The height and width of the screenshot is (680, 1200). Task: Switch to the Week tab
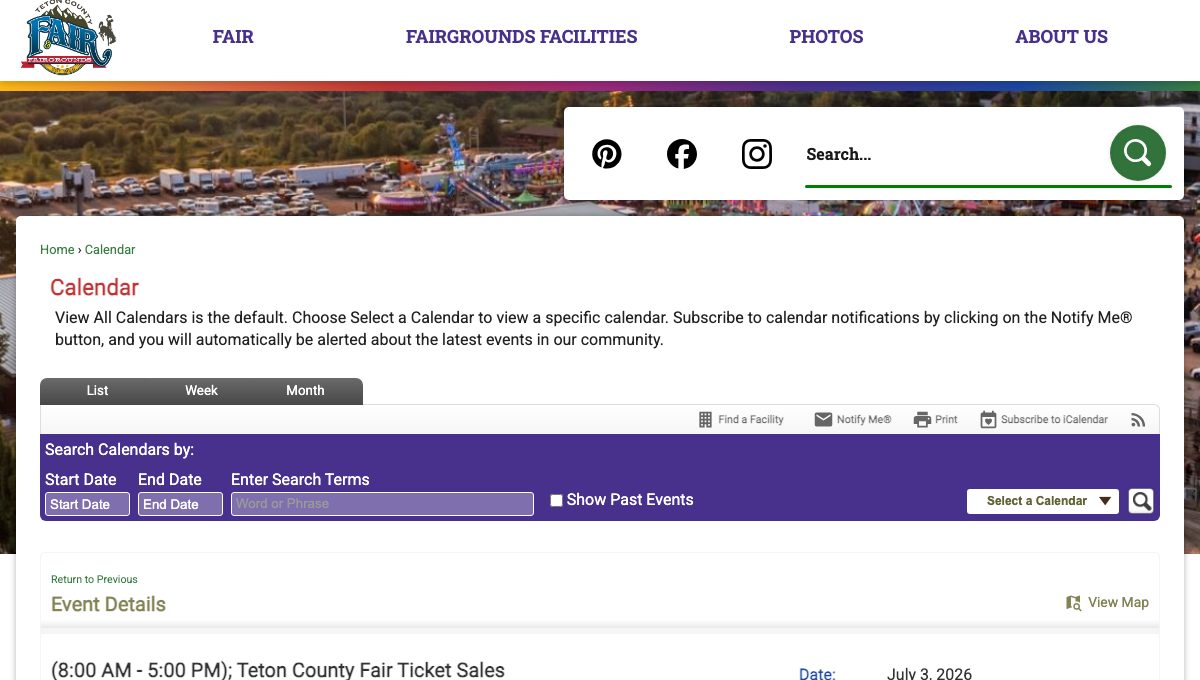(201, 391)
